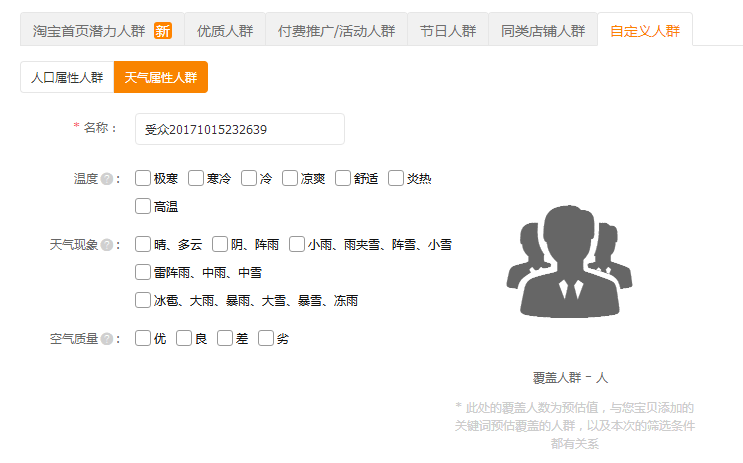Toggle the 冰雹、大雨、暴雨 weather checkbox
Screen dimensions: 743x463
[x=143, y=300]
